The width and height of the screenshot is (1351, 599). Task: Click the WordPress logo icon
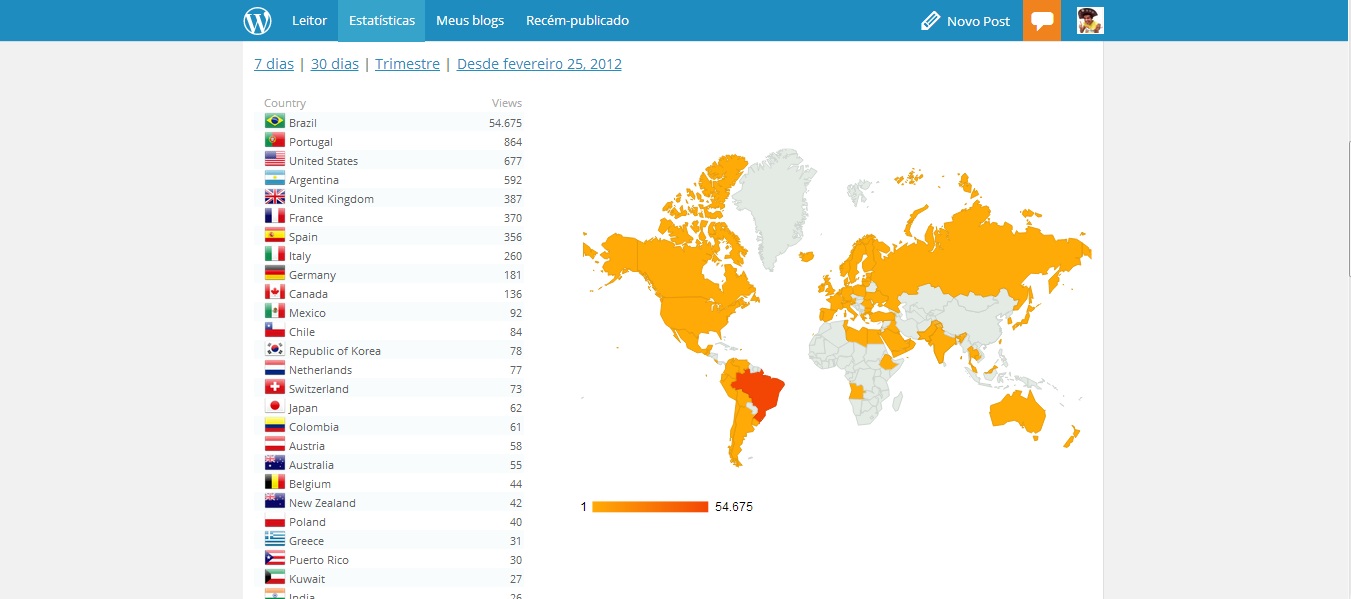257,20
